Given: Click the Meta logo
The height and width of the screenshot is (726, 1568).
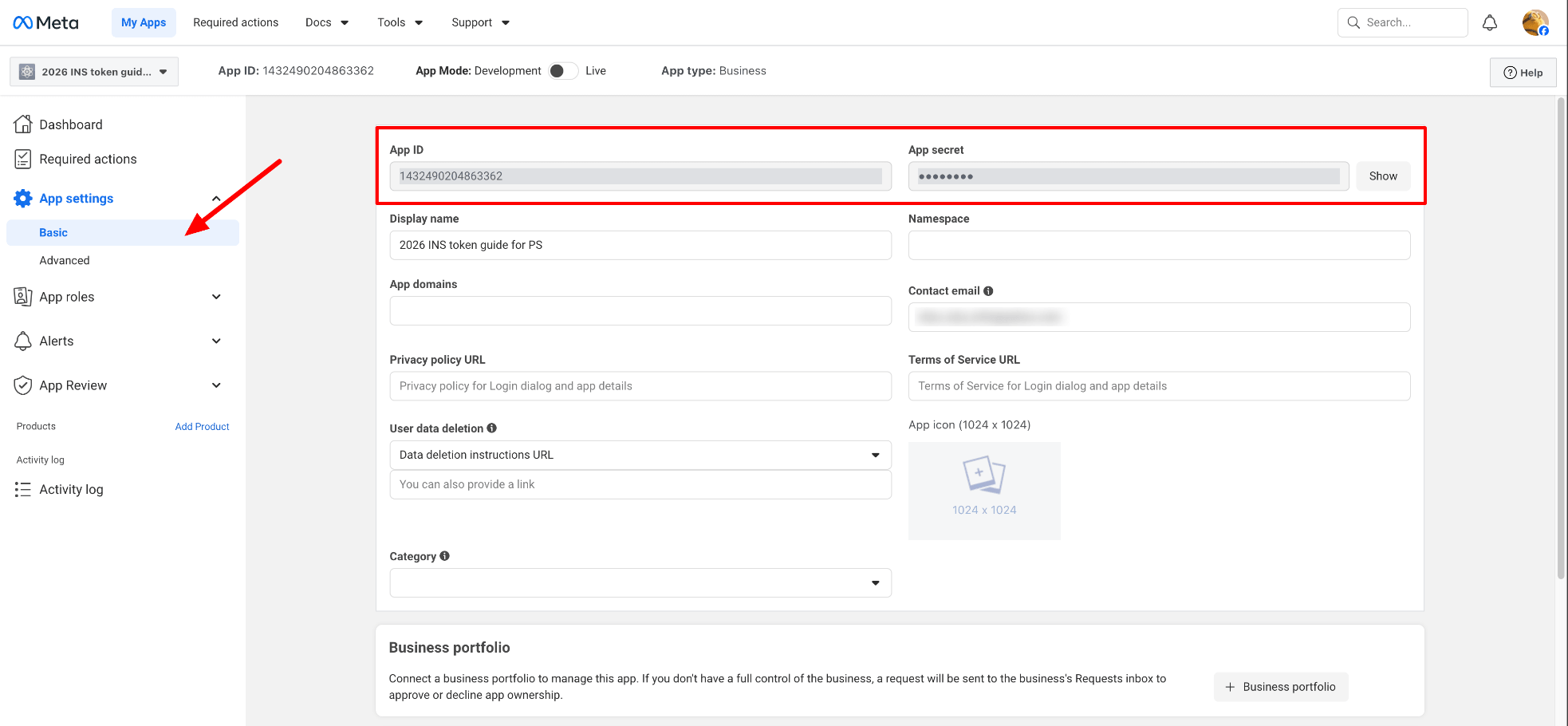Looking at the screenshot, I should point(45,22).
